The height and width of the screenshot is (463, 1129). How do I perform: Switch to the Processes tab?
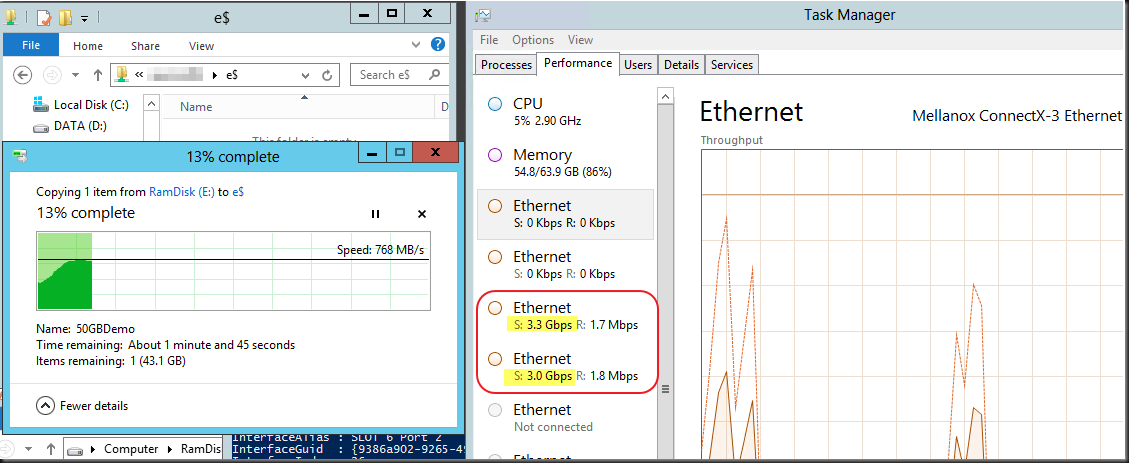pyautogui.click(x=506, y=65)
